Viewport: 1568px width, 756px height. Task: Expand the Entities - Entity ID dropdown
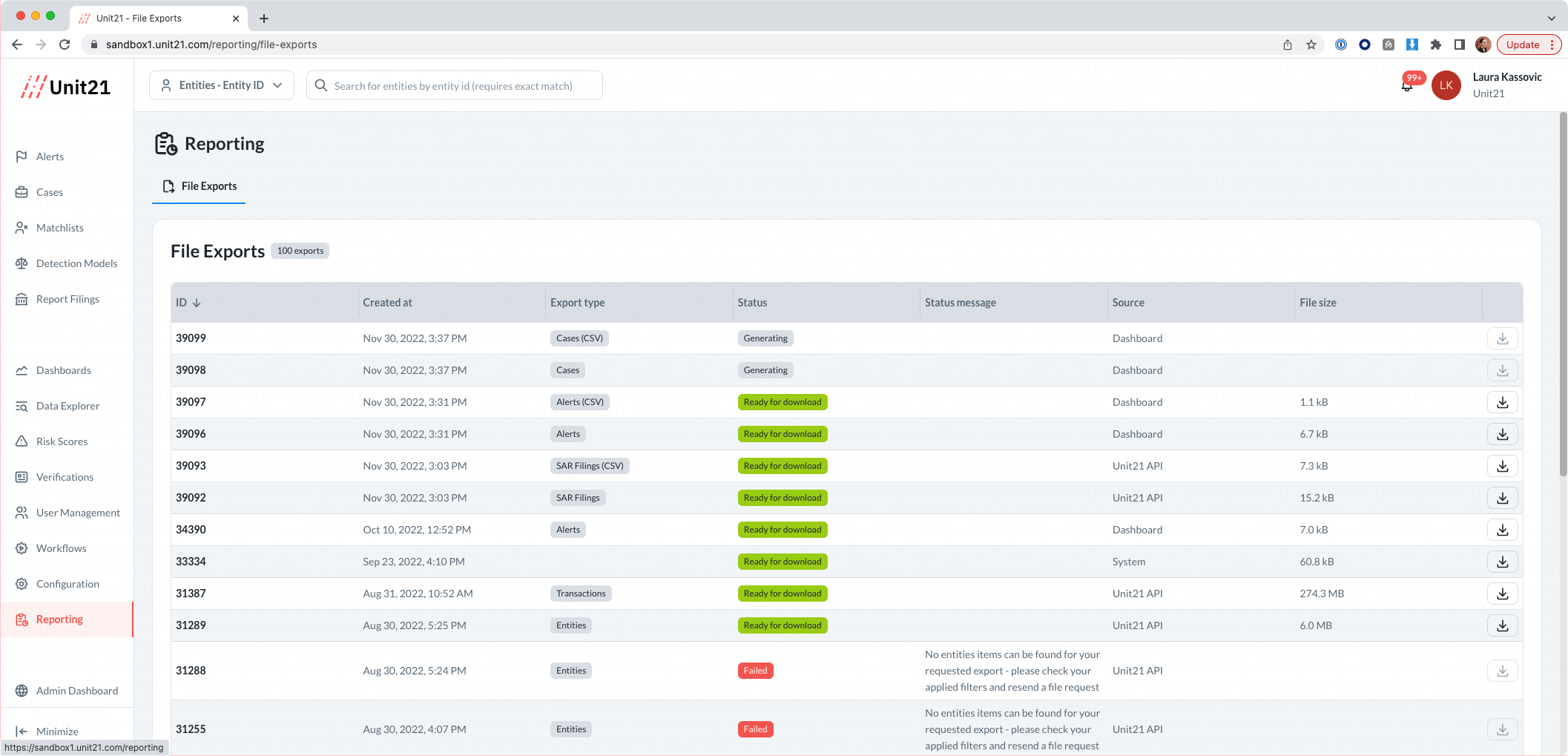tap(222, 85)
